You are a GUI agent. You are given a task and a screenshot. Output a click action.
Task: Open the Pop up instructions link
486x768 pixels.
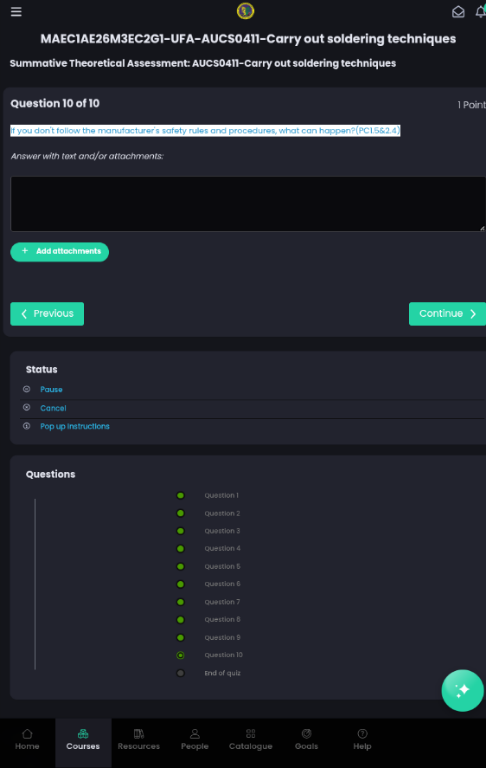(74, 426)
